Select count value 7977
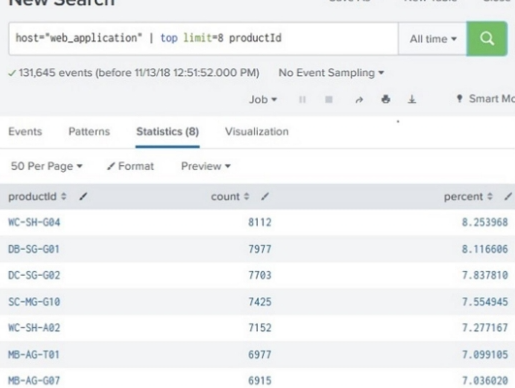 [260, 249]
